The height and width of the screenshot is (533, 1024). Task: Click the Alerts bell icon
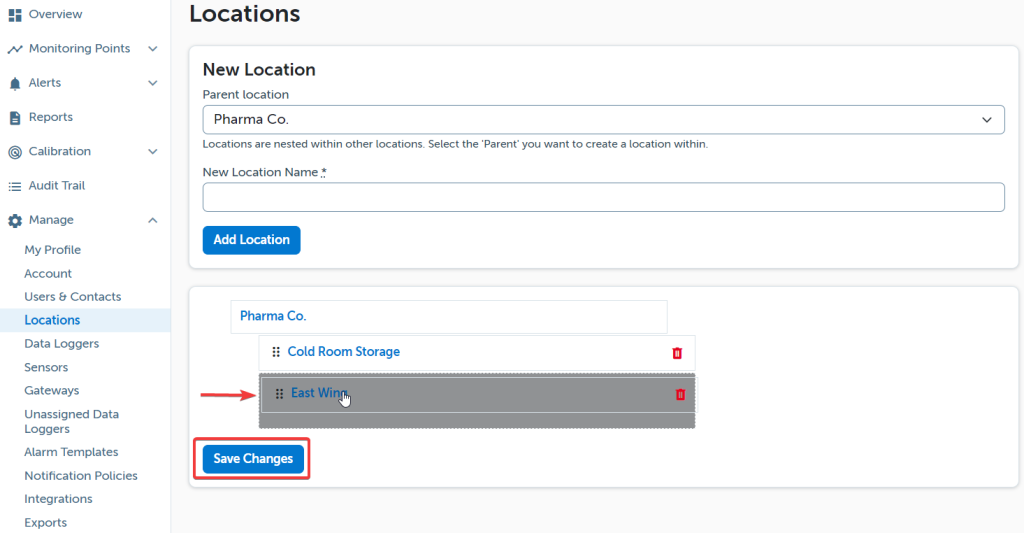pos(15,84)
